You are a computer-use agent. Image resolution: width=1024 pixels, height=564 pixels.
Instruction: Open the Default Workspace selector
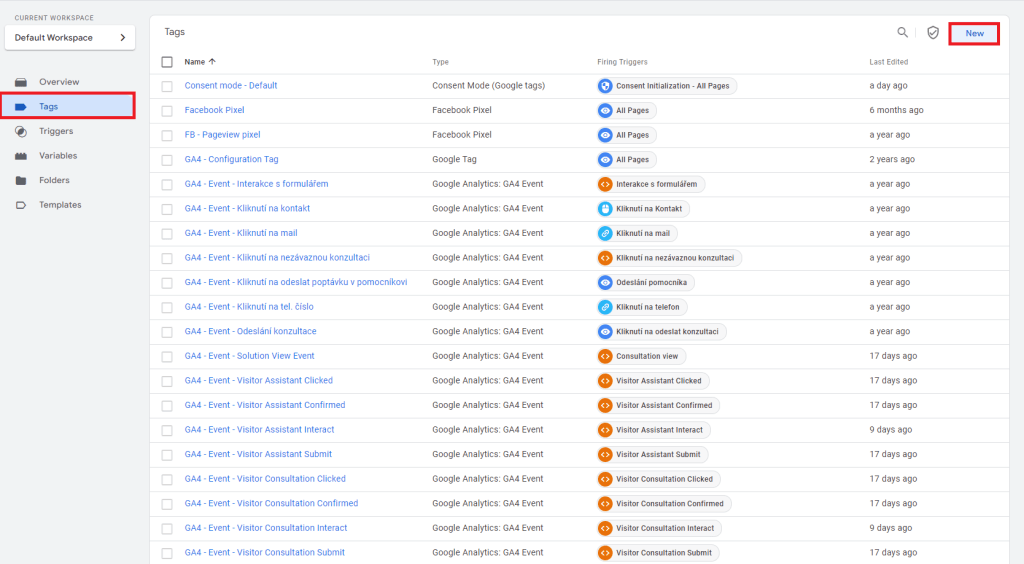[x=70, y=38]
